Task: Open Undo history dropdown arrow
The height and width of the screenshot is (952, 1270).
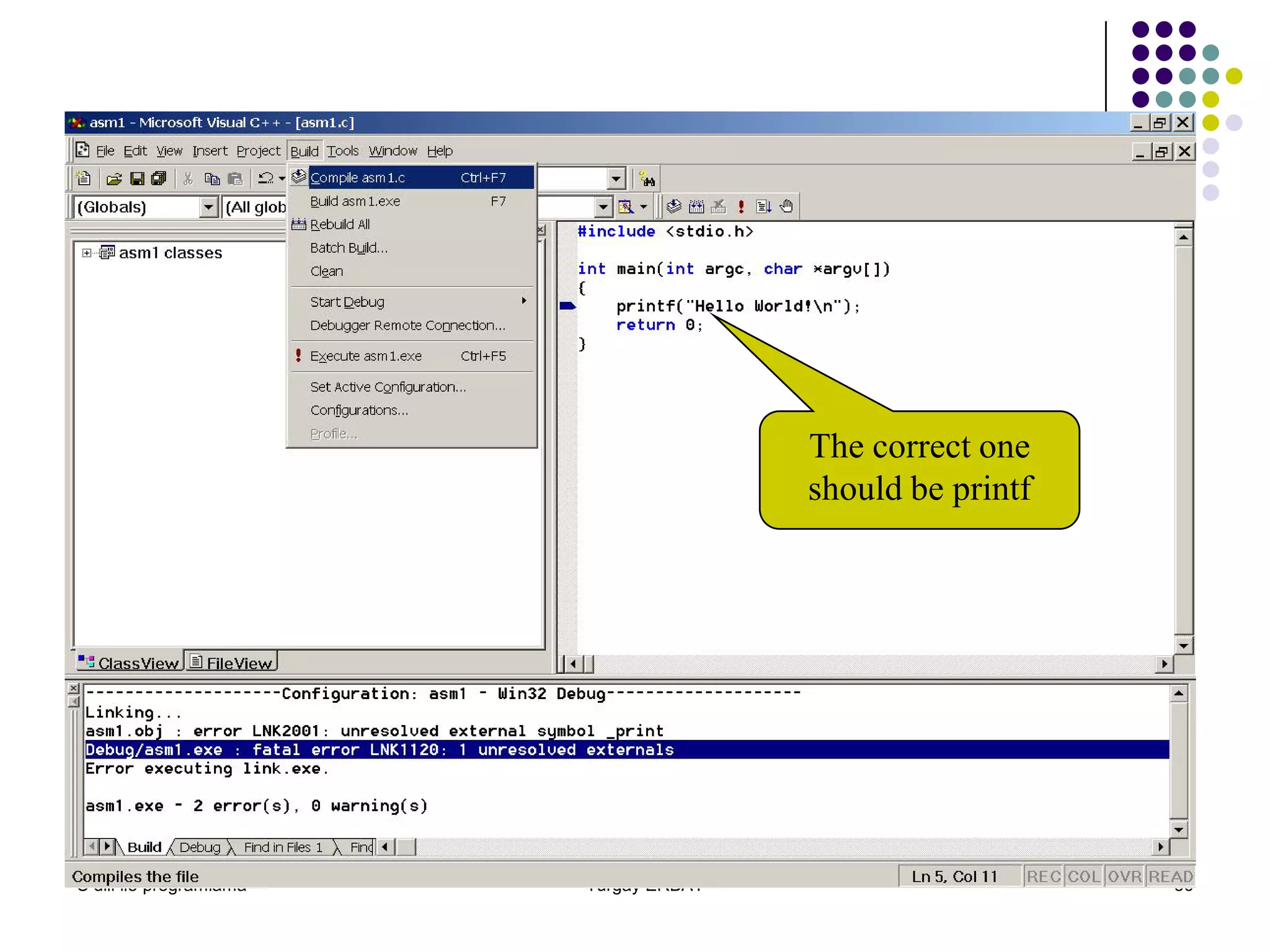Action: (282, 179)
